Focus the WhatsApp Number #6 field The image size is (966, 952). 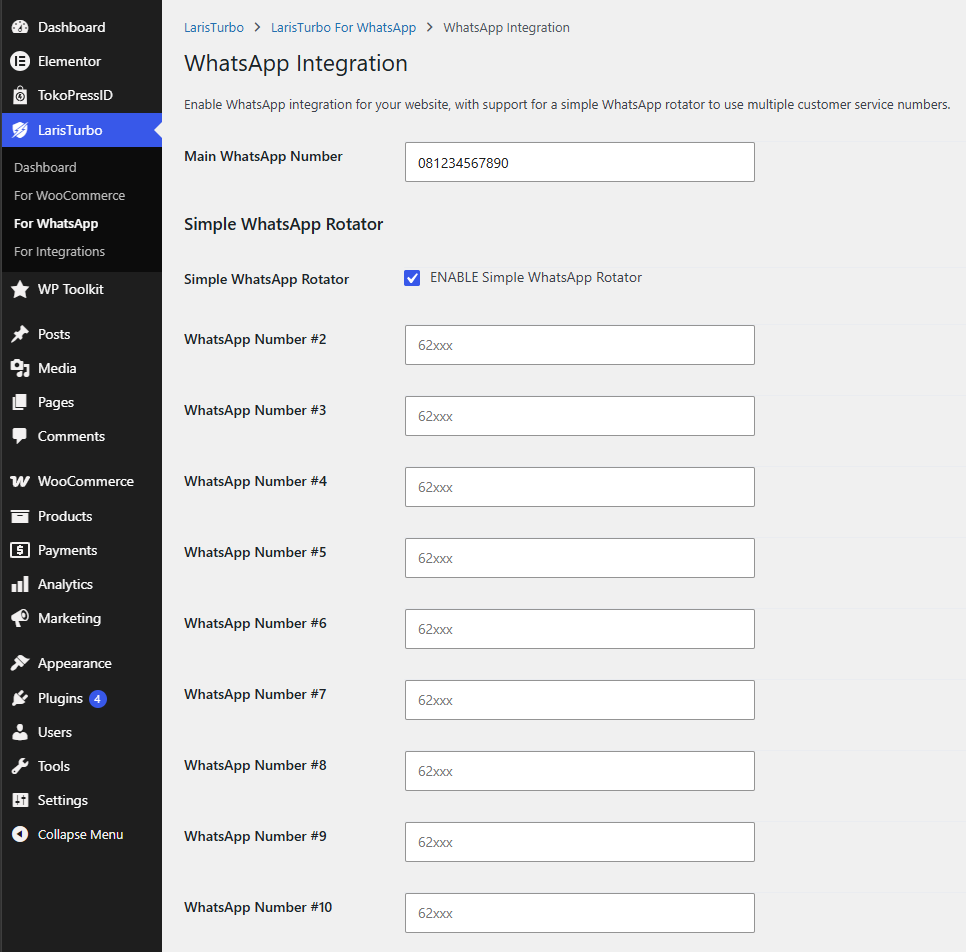pyautogui.click(x=579, y=629)
